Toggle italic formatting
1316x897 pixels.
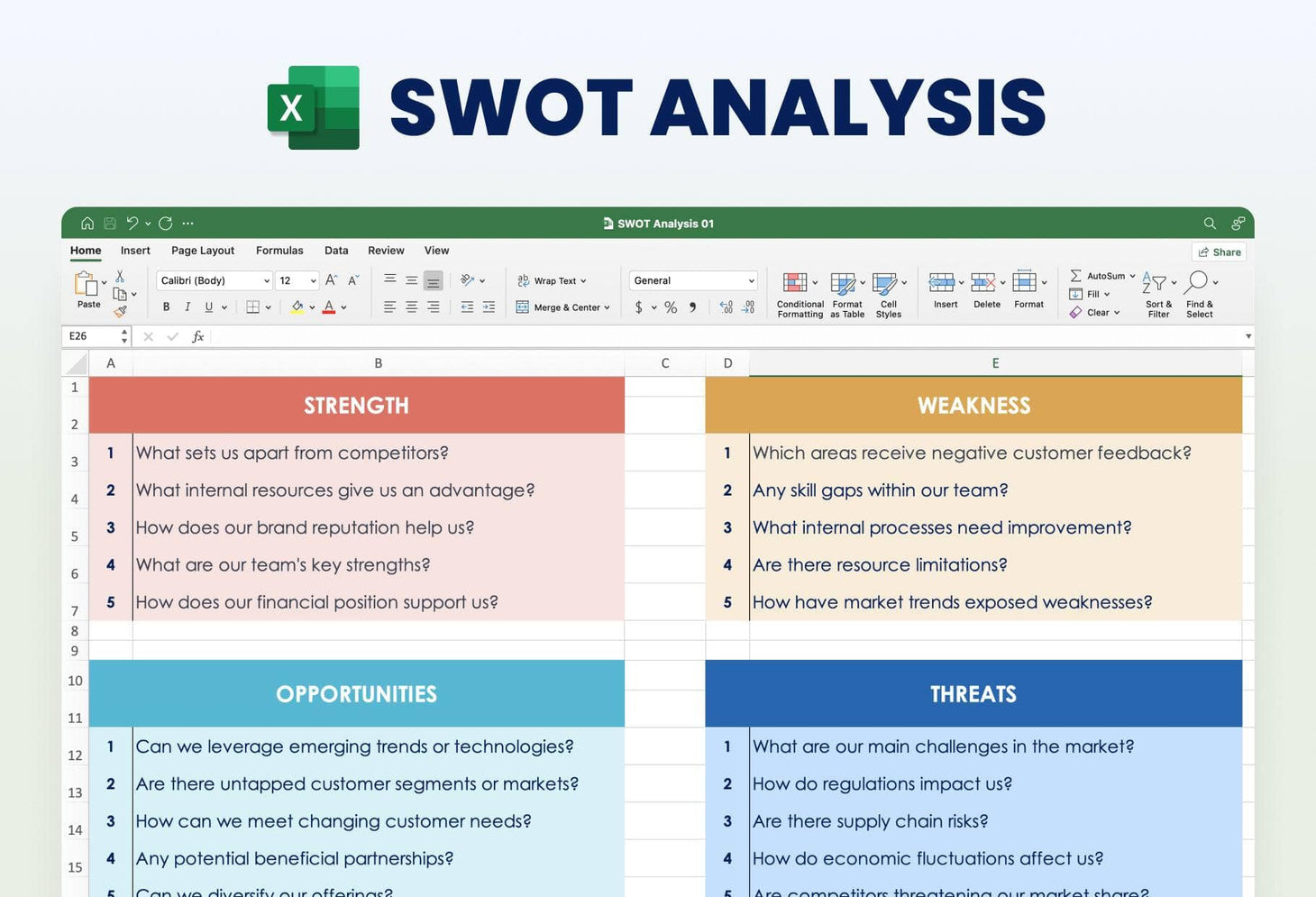[187, 307]
